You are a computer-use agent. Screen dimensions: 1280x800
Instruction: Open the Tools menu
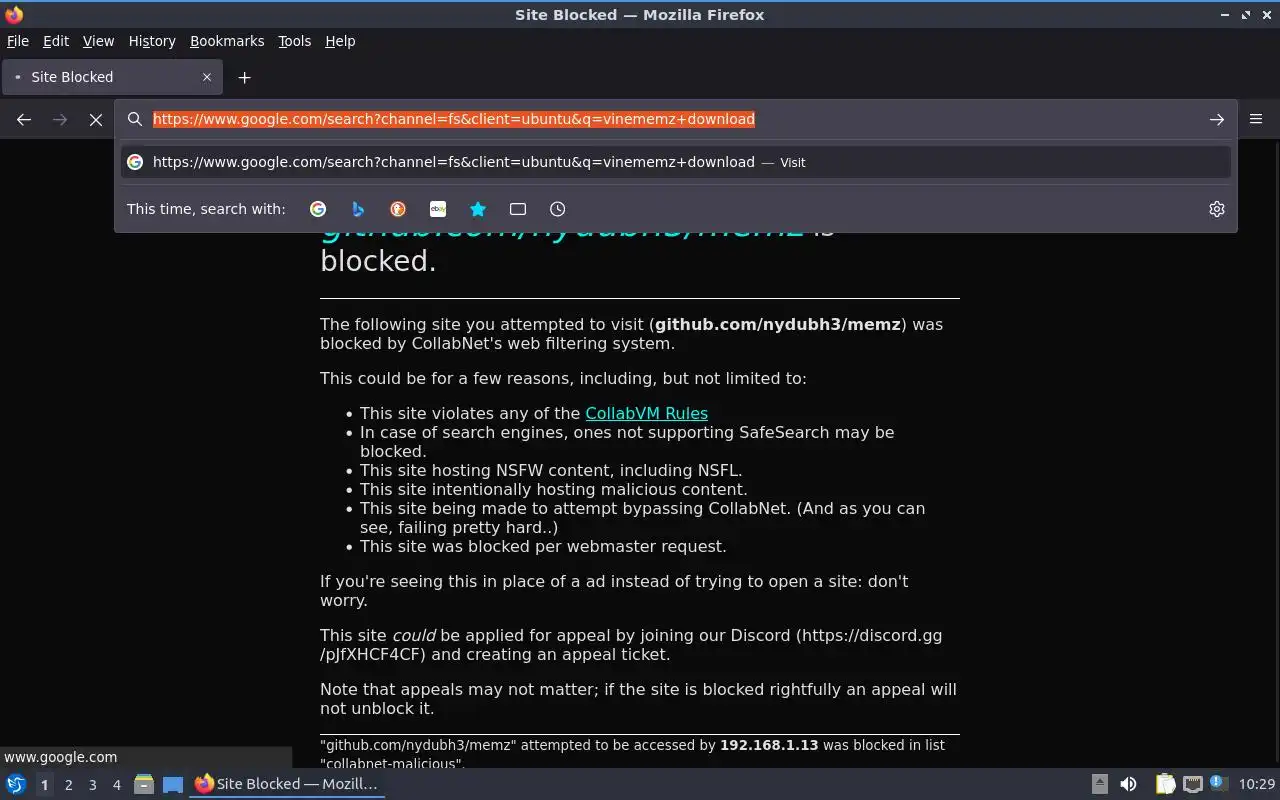click(x=295, y=41)
